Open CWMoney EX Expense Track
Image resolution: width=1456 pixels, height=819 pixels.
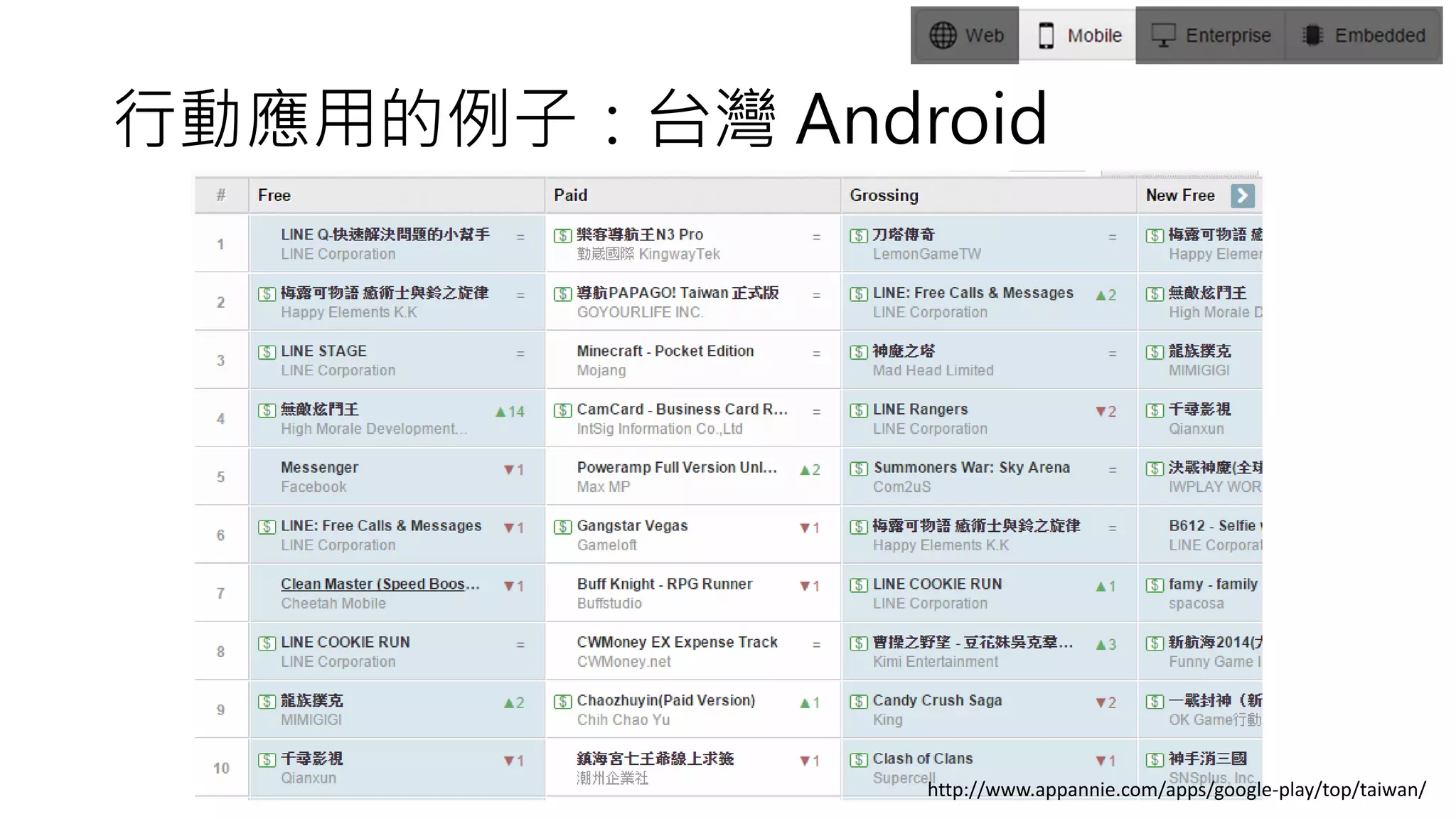tap(678, 643)
